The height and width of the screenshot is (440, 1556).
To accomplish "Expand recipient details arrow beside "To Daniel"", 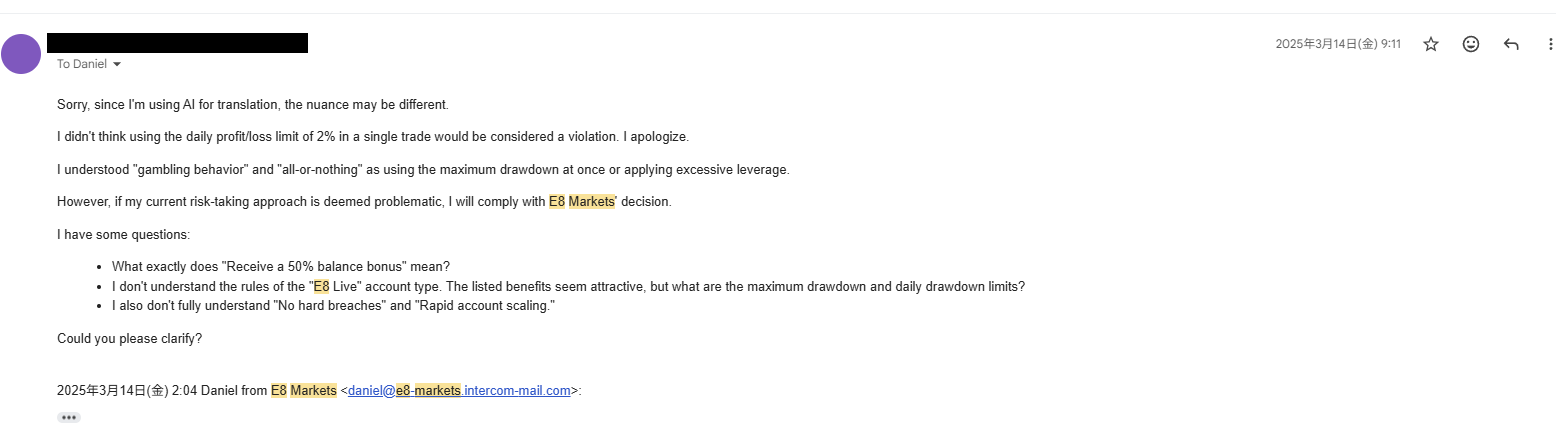I will tap(117, 65).
